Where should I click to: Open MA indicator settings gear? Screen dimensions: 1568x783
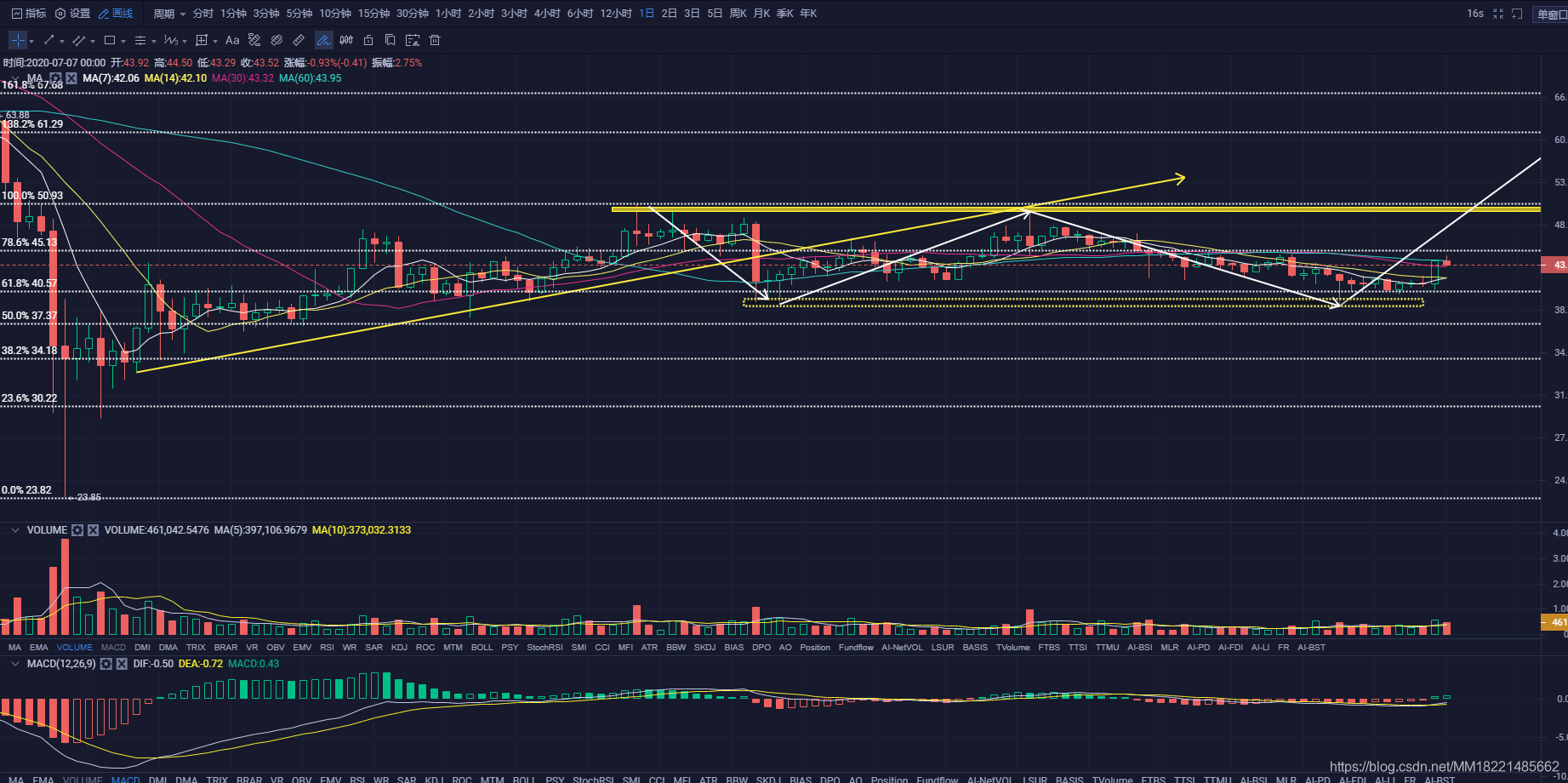[55, 78]
